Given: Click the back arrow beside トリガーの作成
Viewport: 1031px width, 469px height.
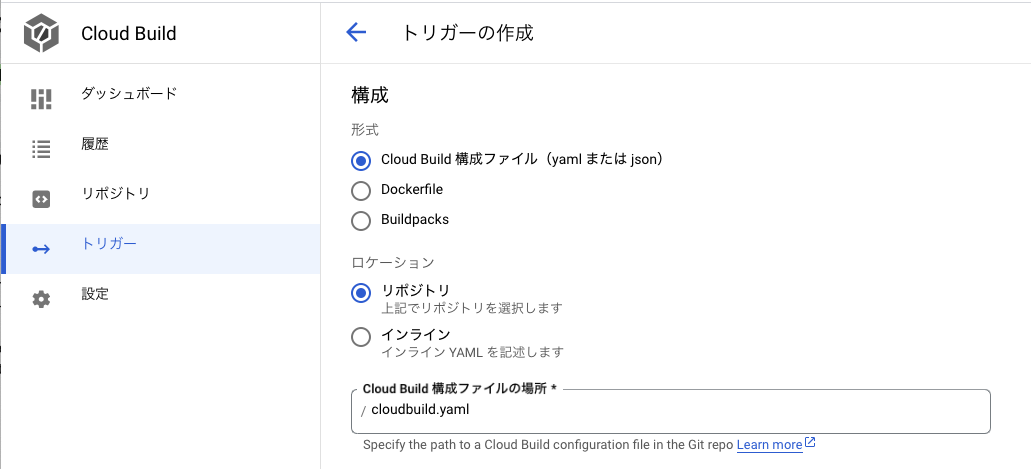Looking at the screenshot, I should [356, 33].
